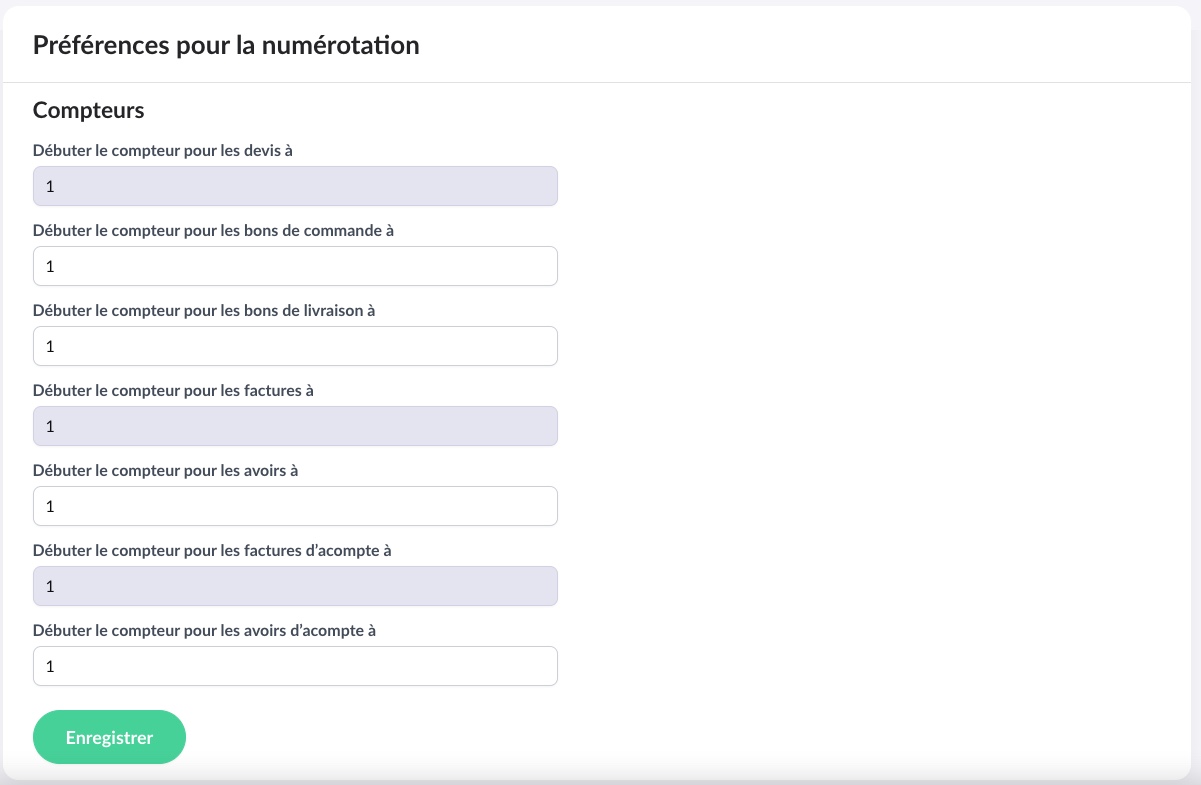
Task: Click the 'Compteurs' section heading
Action: pyautogui.click(x=89, y=110)
